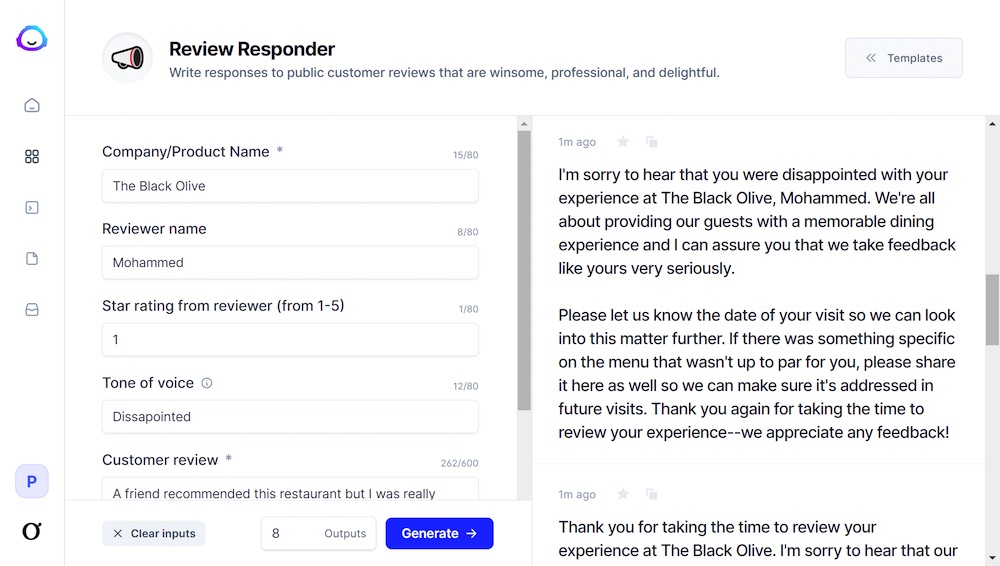The height and width of the screenshot is (566, 1000).
Task: Click the Generate button
Action: (x=439, y=533)
